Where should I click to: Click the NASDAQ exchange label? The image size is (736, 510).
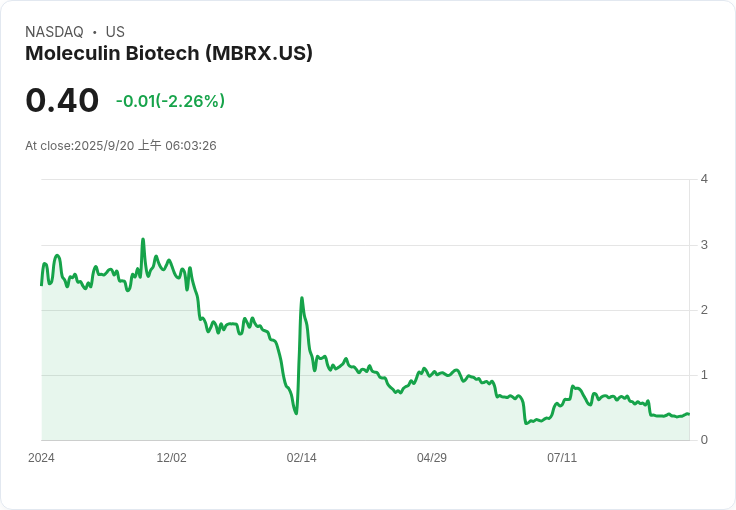[x=54, y=32]
